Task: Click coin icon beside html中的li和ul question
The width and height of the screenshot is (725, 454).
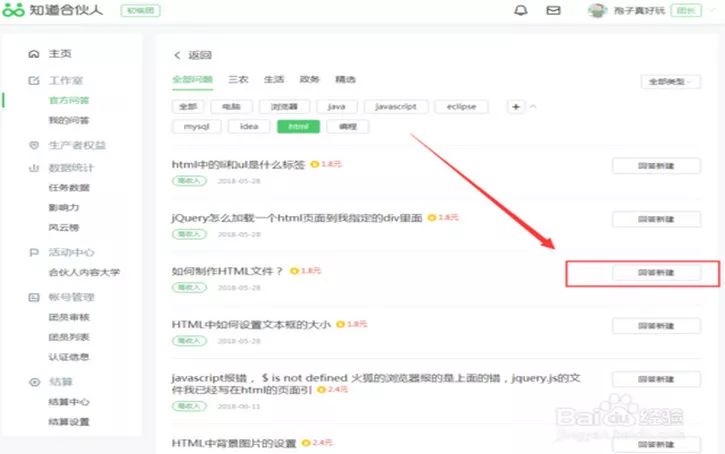Action: (x=315, y=164)
